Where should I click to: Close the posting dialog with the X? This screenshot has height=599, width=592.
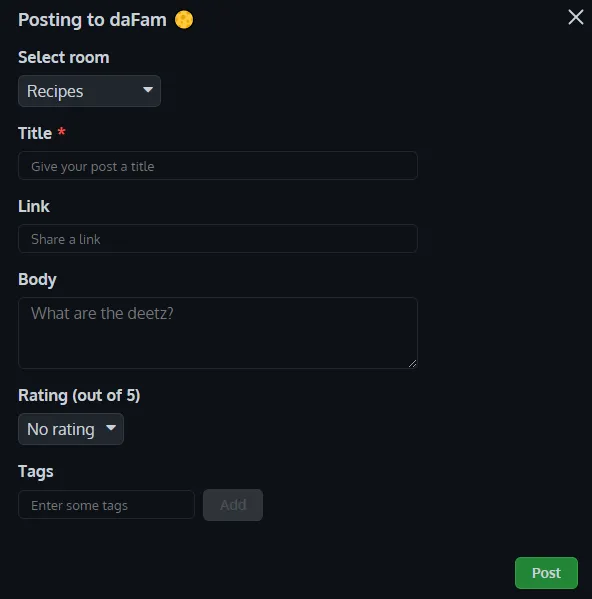point(576,17)
